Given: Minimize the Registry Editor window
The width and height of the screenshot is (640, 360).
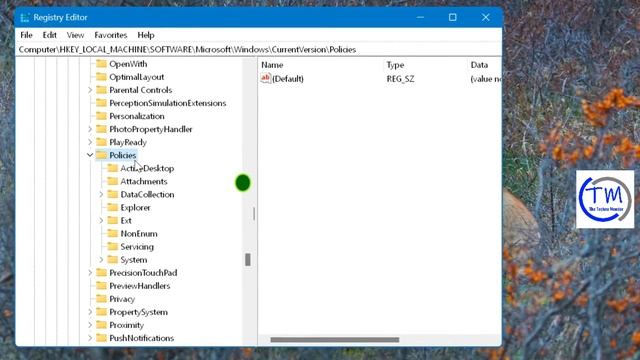Looking at the screenshot, I should click(x=420, y=17).
